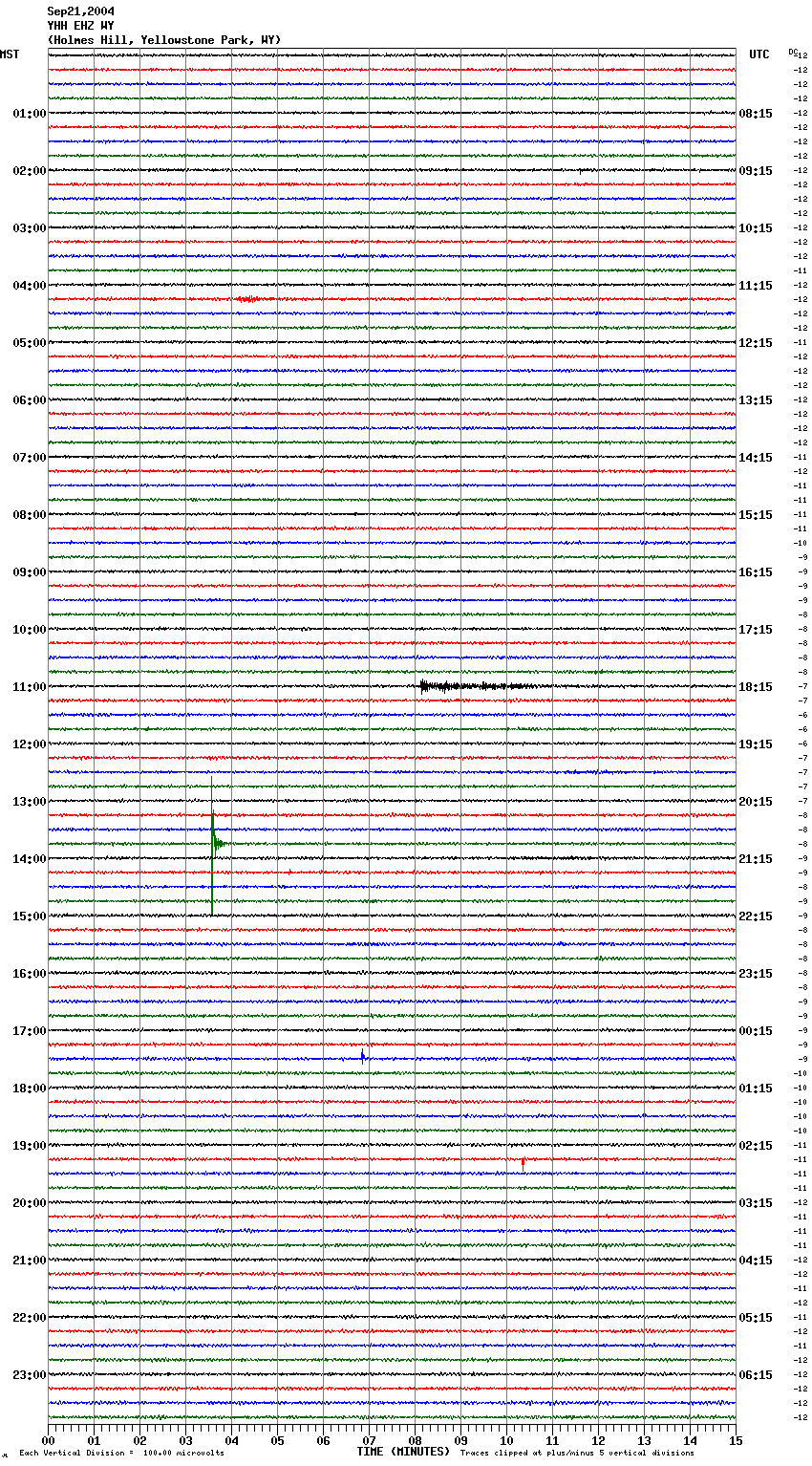Viewport: 812px width, 1466px height.
Task: Click the 04:15 UTC time label
Action: click(756, 1261)
